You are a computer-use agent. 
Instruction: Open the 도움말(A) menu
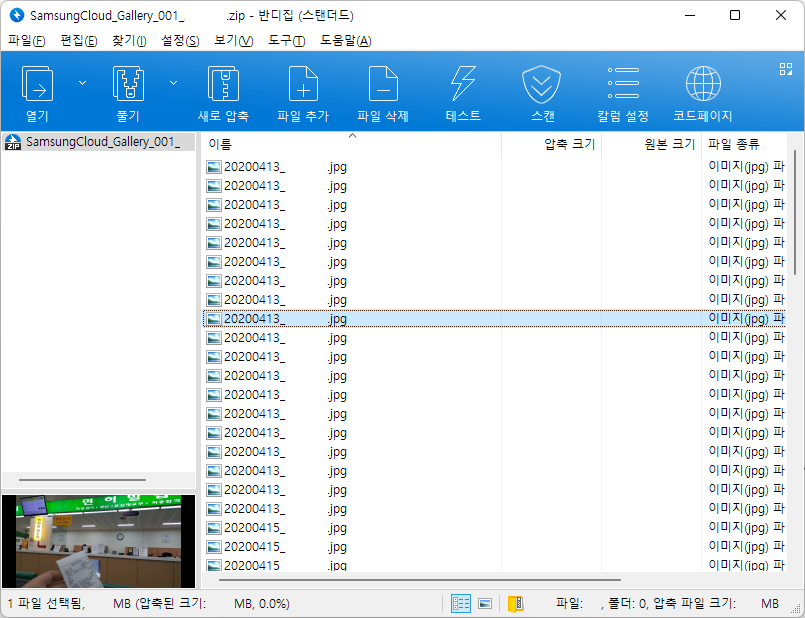(x=346, y=41)
